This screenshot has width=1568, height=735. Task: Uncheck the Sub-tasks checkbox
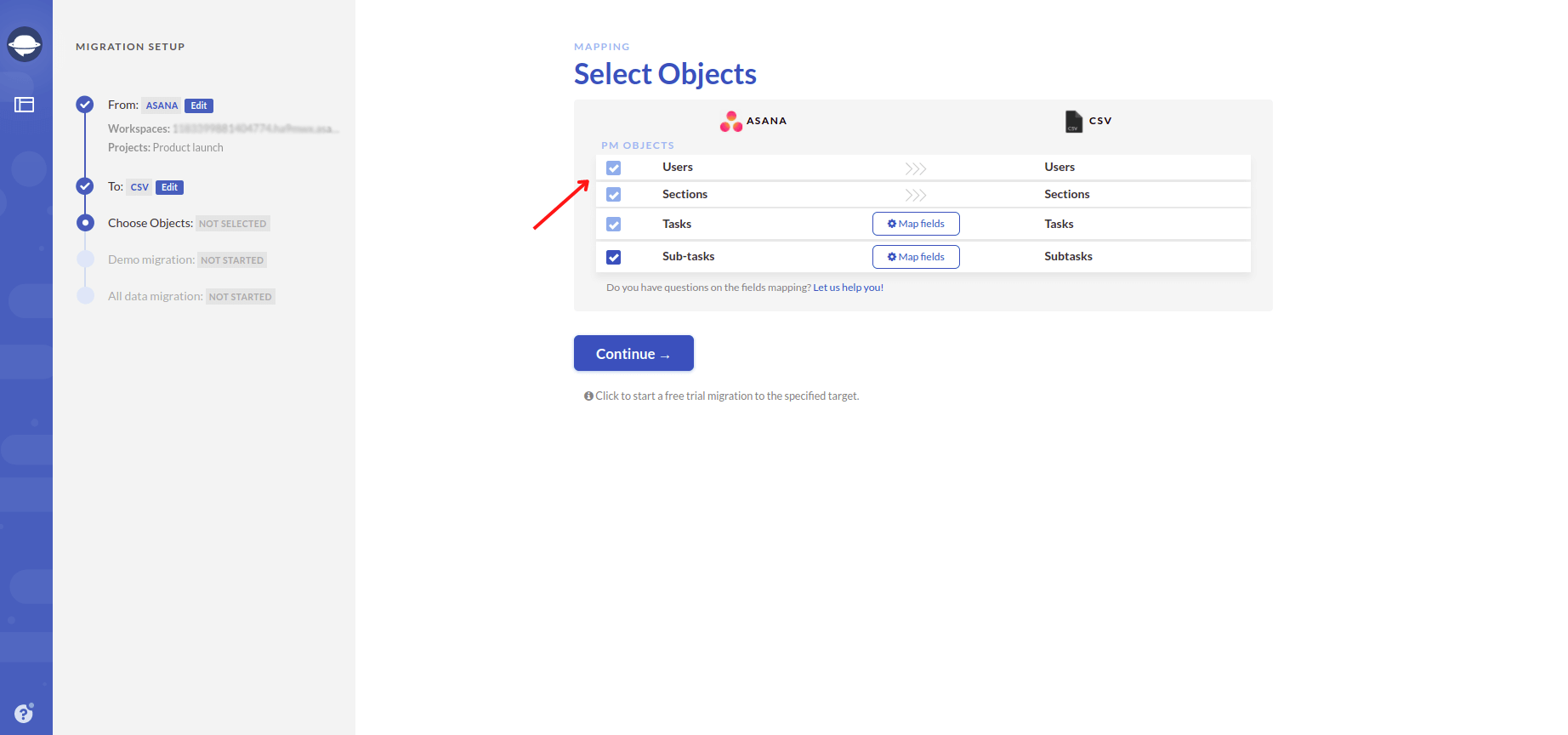[x=614, y=257]
